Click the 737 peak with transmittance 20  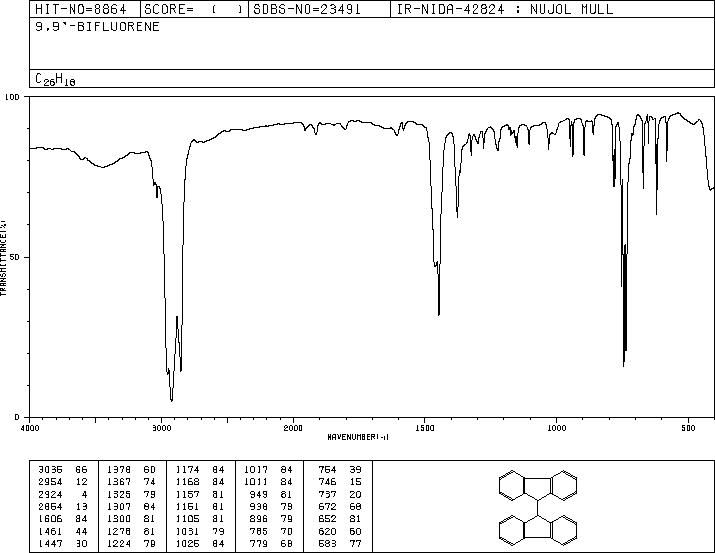pos(340,494)
